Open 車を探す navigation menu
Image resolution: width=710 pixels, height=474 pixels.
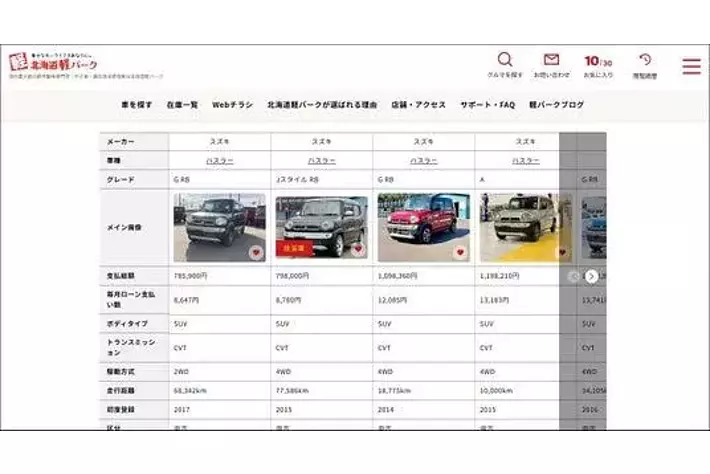(x=138, y=105)
